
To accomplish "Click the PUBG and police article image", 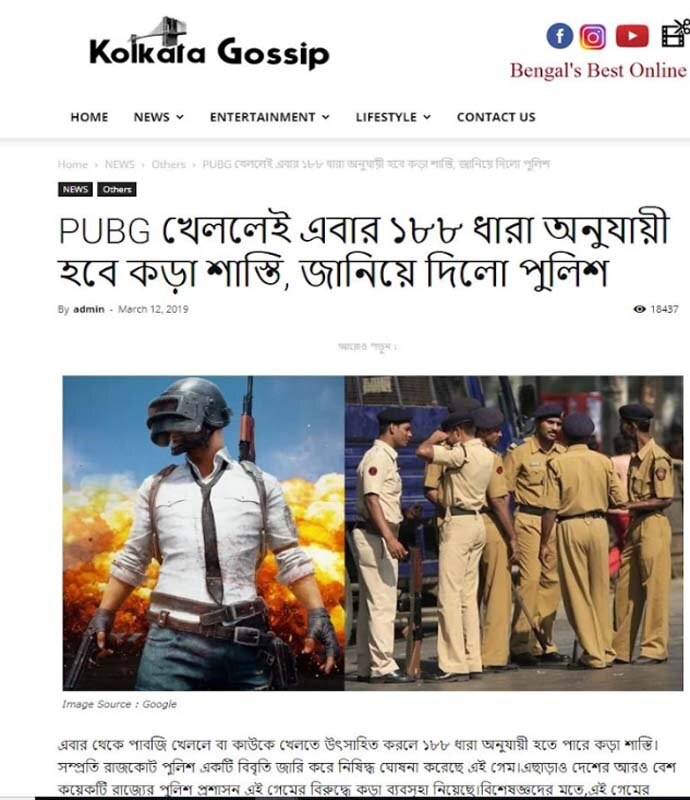I will coord(373,533).
